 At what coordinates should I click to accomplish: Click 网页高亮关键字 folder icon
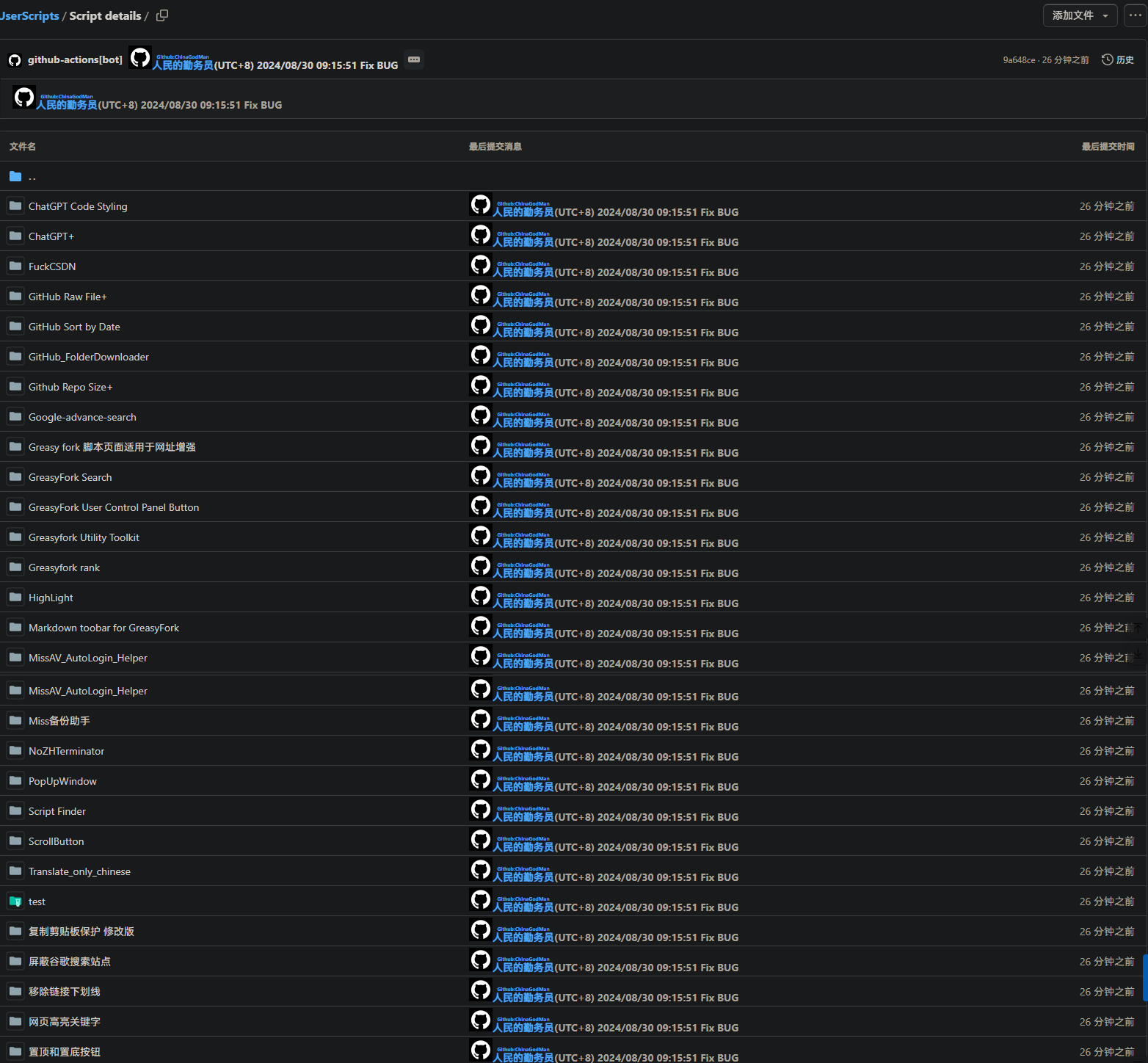tap(15, 1021)
